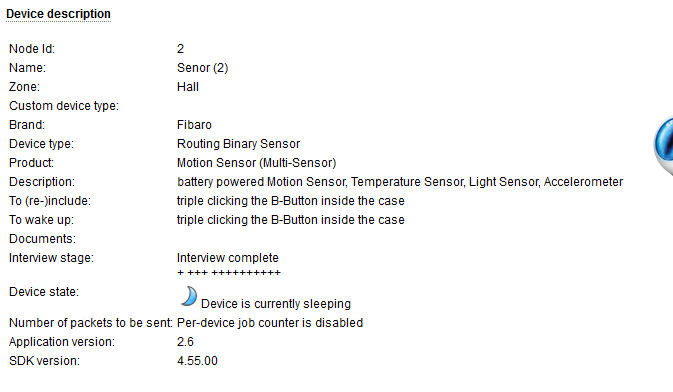Click Per-device job counter is disabled

(270, 323)
